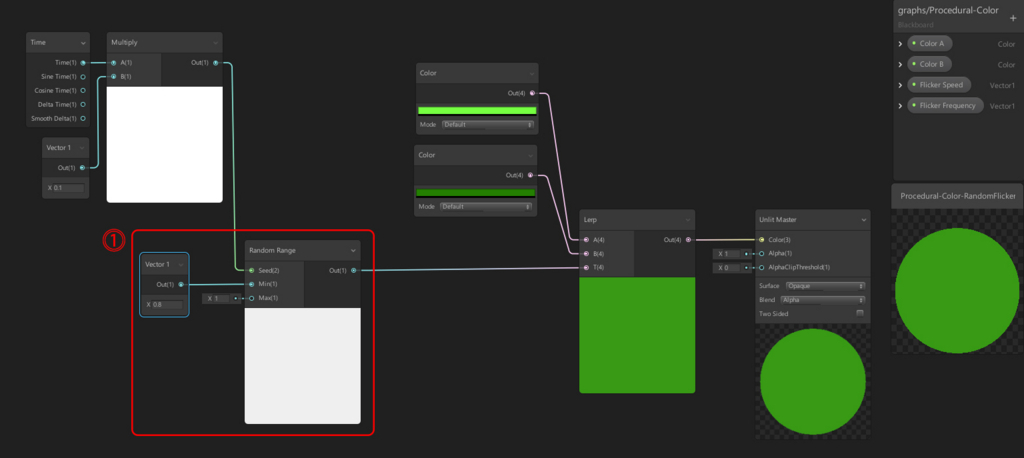Click the Time(1) output port on Time node
The height and width of the screenshot is (458, 1024).
tap(83, 63)
